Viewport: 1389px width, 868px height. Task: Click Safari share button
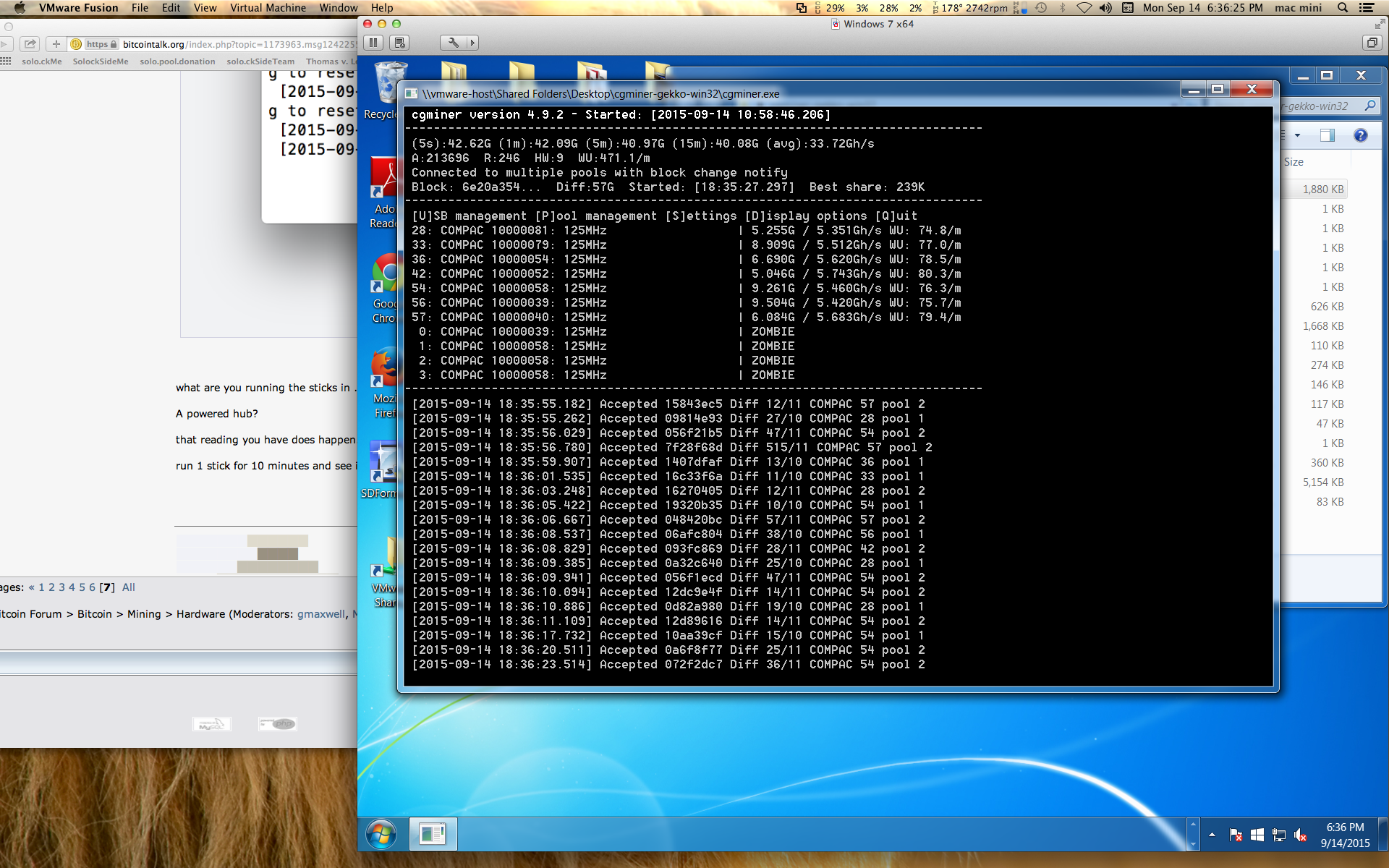pyautogui.click(x=30, y=44)
